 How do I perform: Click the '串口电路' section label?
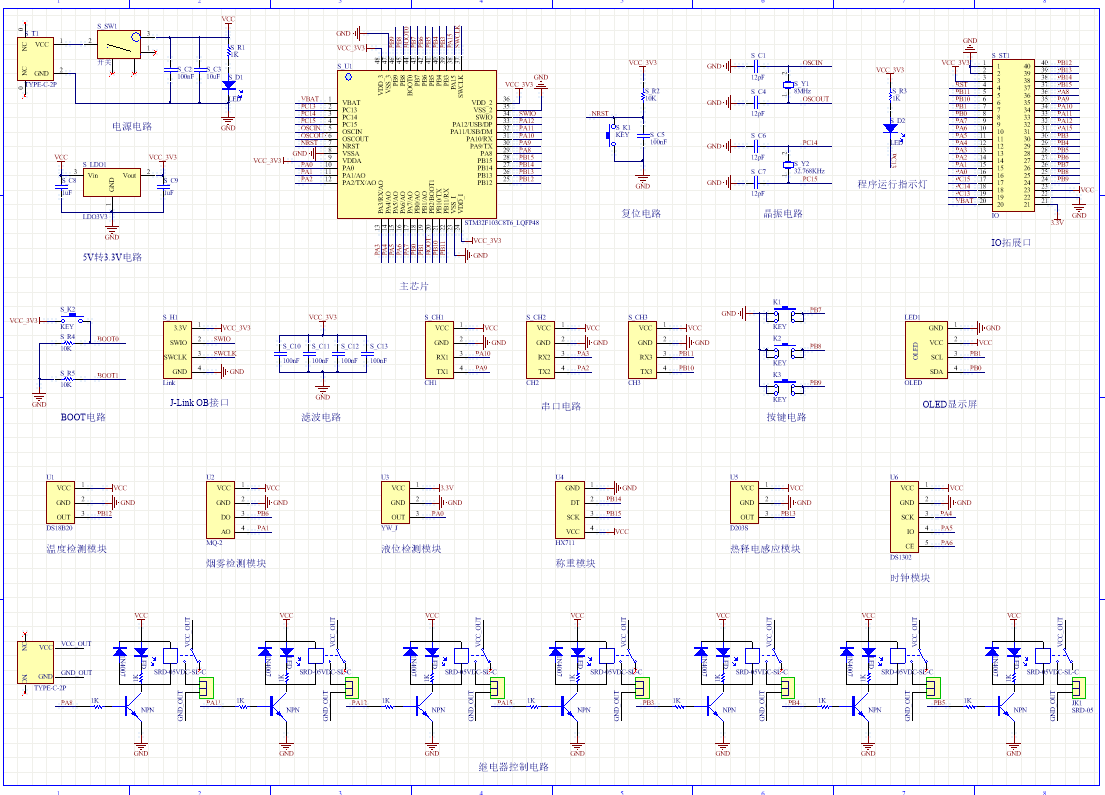[561, 407]
